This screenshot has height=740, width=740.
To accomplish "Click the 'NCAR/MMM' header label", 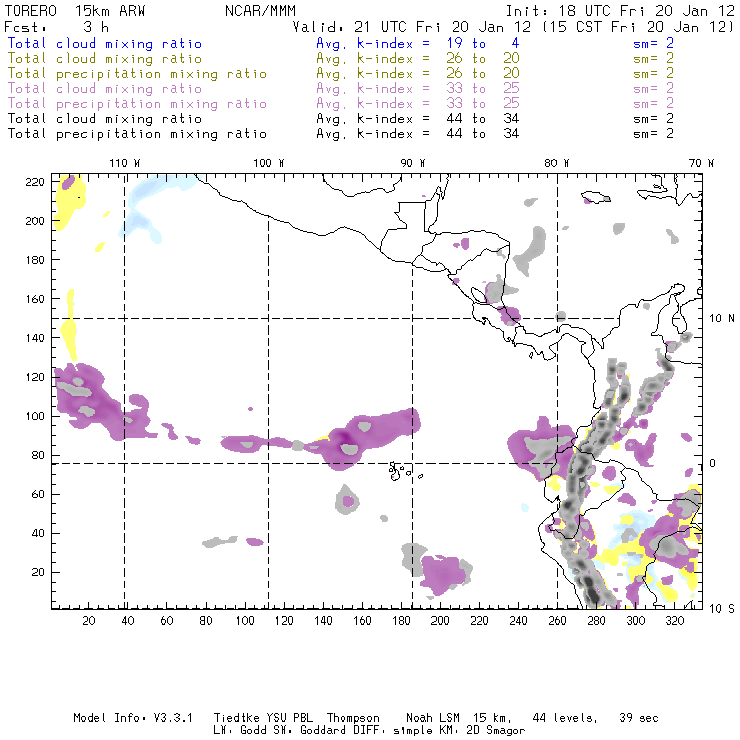I will point(261,11).
